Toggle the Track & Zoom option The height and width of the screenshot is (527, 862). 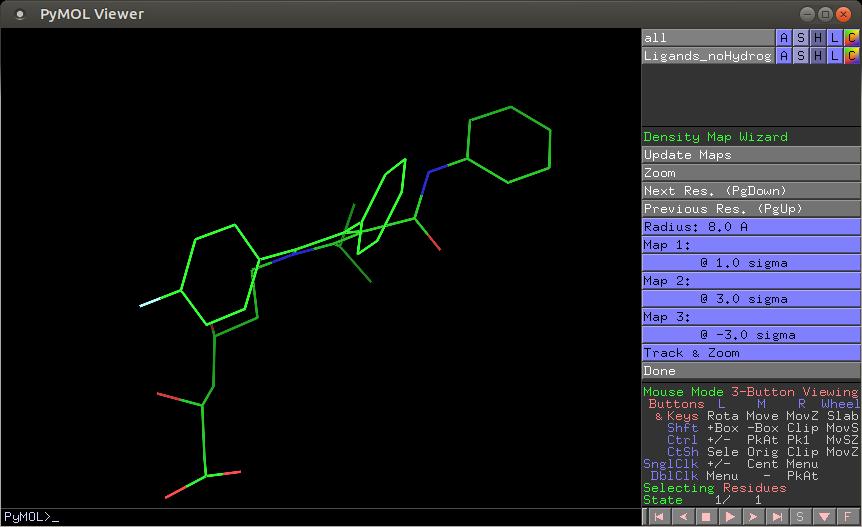click(750, 353)
